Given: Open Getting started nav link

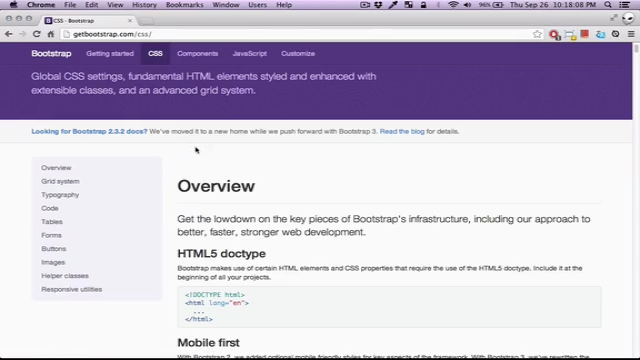Looking at the screenshot, I should pyautogui.click(x=110, y=53).
